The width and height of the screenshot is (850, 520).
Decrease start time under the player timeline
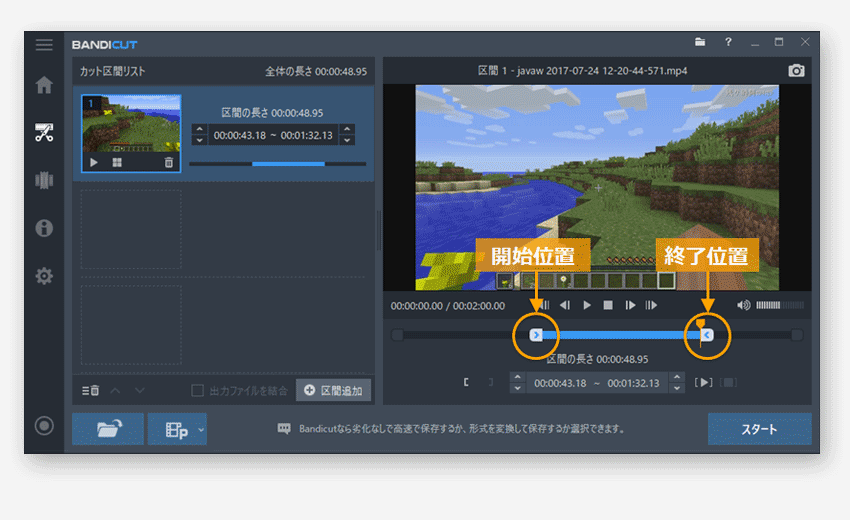(x=518, y=388)
